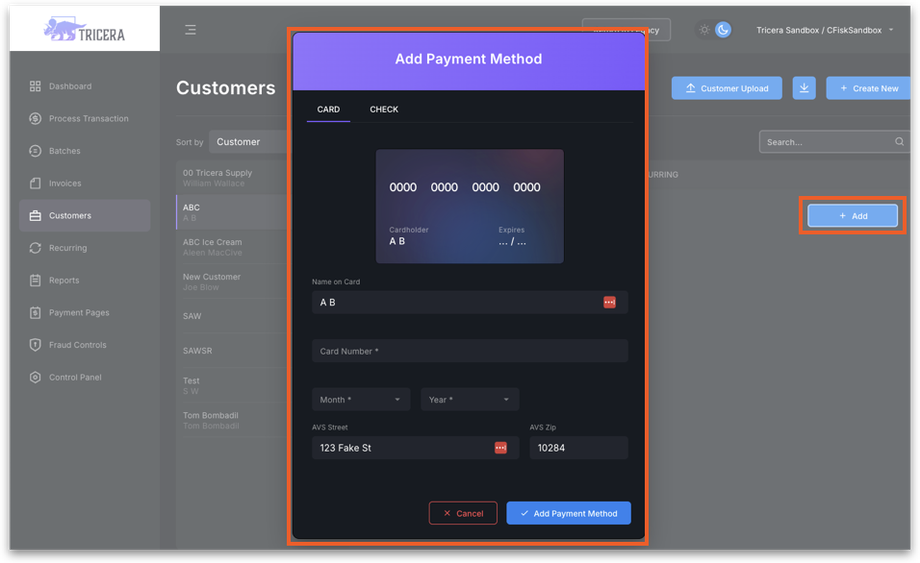Confirm with Add Payment Method button

[x=569, y=513]
